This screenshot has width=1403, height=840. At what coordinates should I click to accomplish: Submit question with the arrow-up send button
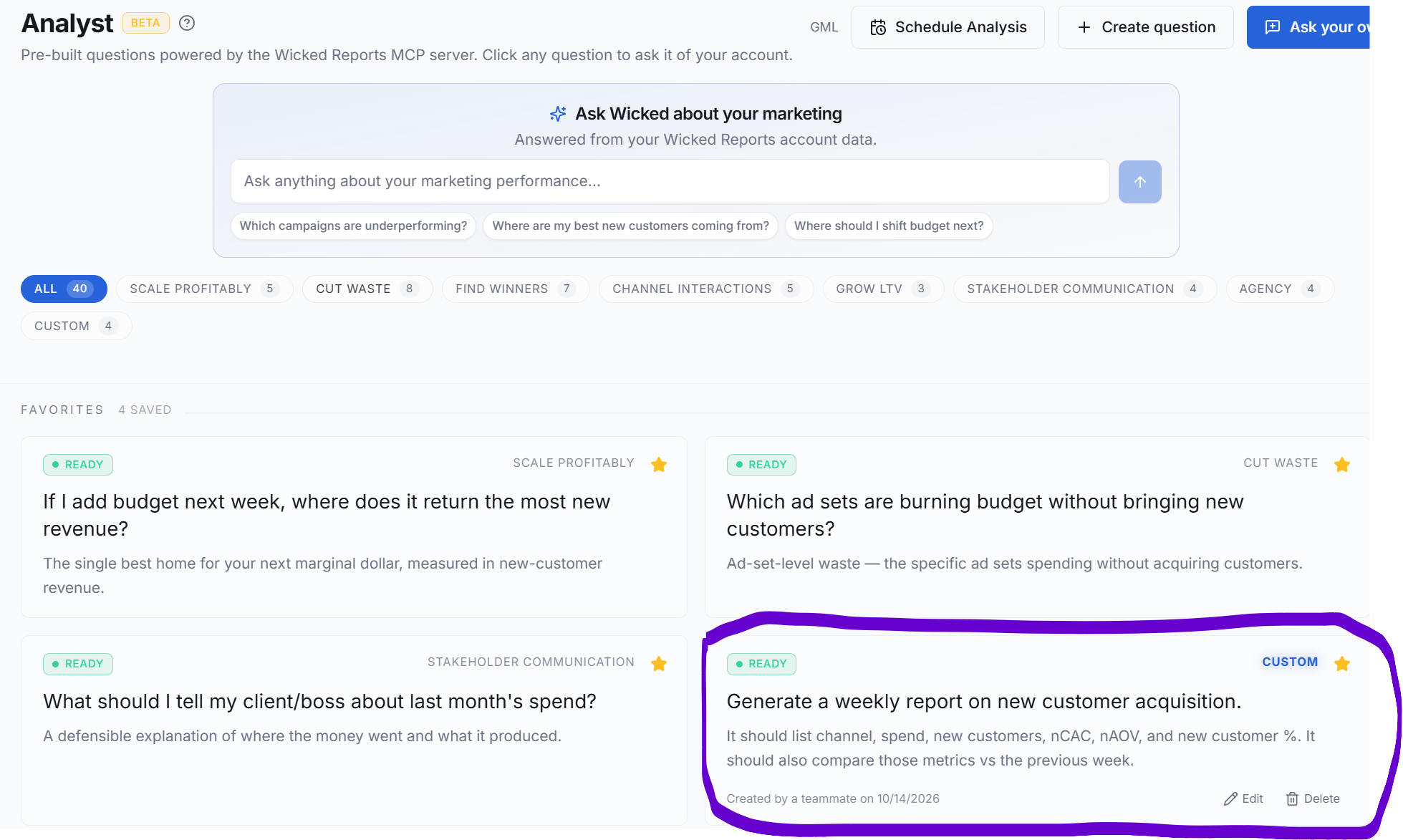(1139, 182)
